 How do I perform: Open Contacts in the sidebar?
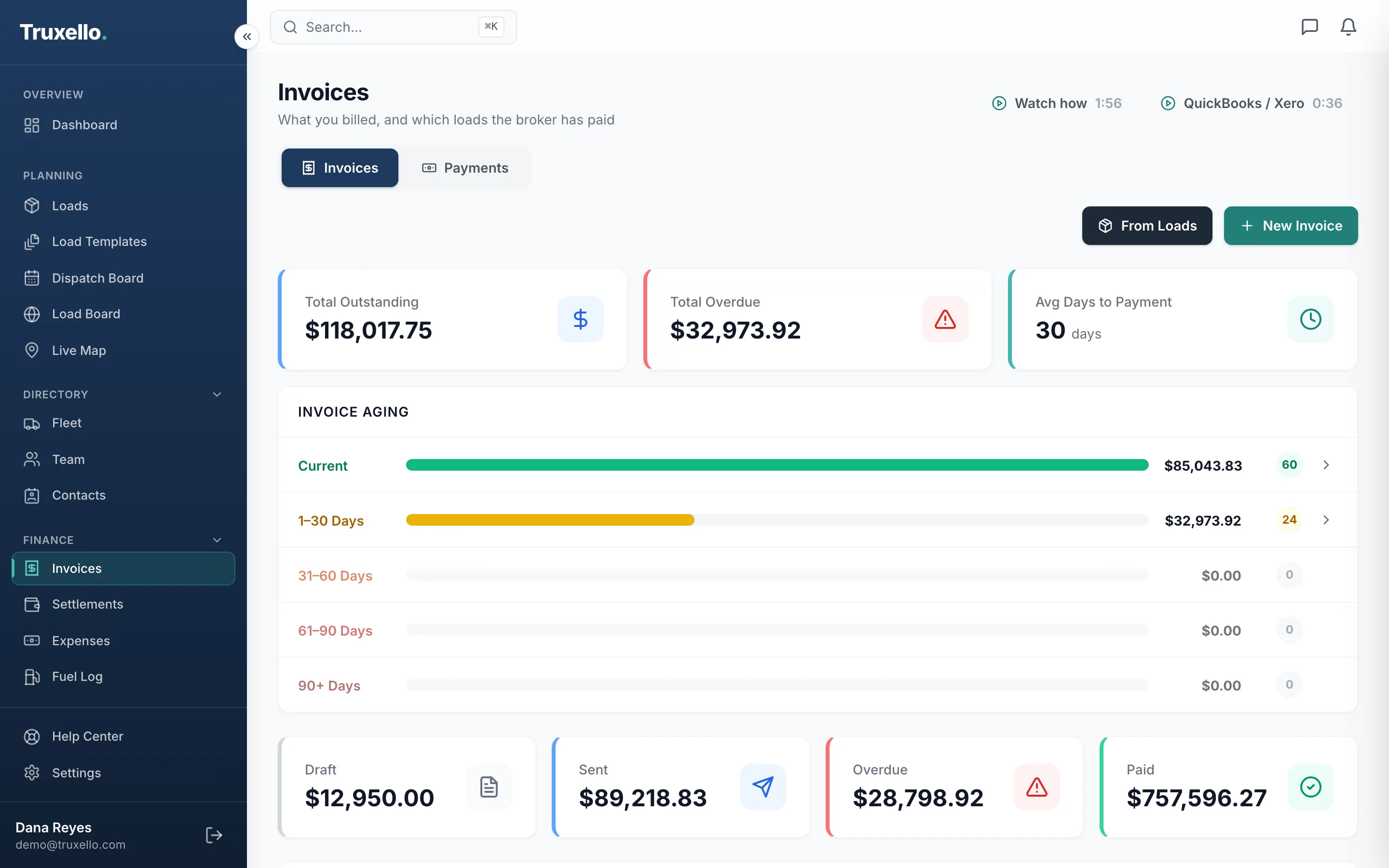tap(123, 495)
